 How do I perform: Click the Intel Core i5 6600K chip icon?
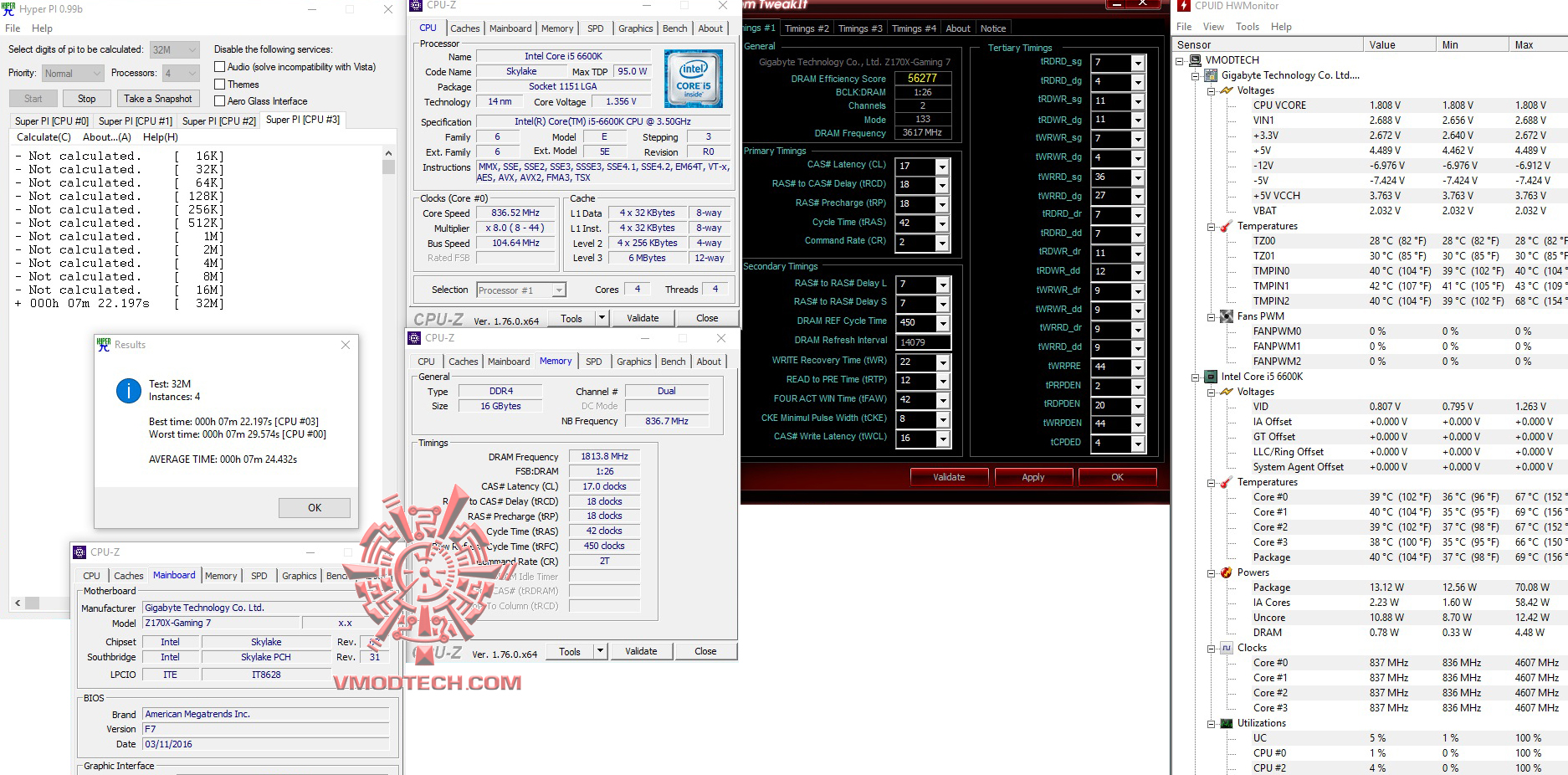[1211, 377]
